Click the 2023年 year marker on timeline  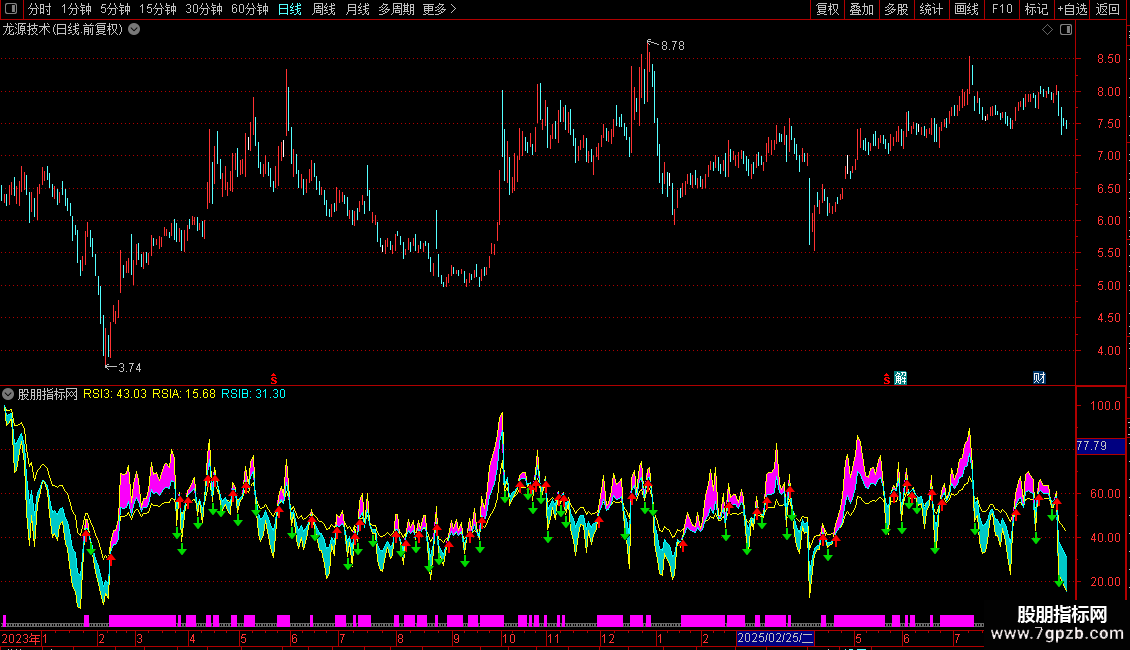pyautogui.click(x=21, y=638)
